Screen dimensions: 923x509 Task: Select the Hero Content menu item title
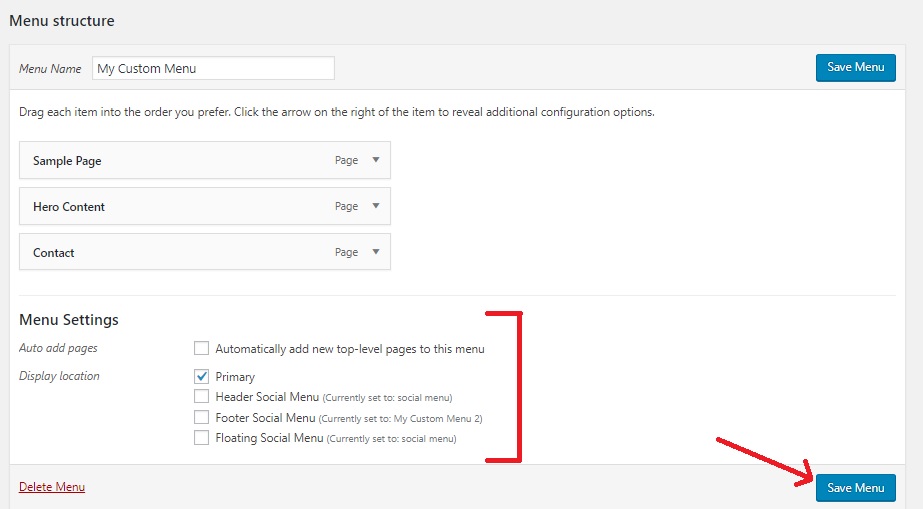pyautogui.click(x=69, y=207)
